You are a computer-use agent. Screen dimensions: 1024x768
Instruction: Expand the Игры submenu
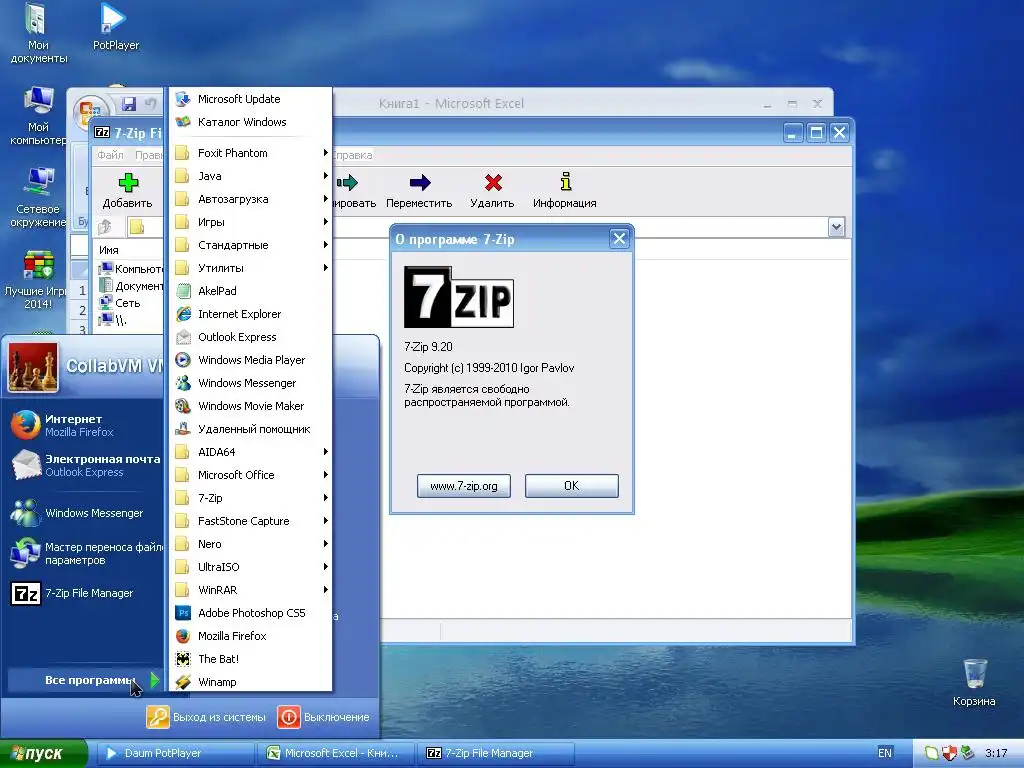251,222
